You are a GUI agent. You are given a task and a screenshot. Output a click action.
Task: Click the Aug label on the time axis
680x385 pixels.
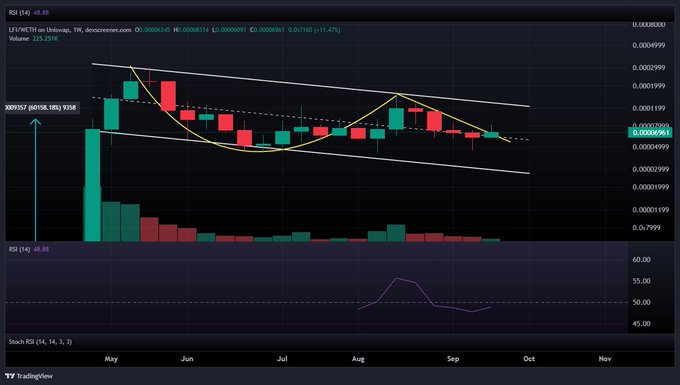(x=358, y=359)
